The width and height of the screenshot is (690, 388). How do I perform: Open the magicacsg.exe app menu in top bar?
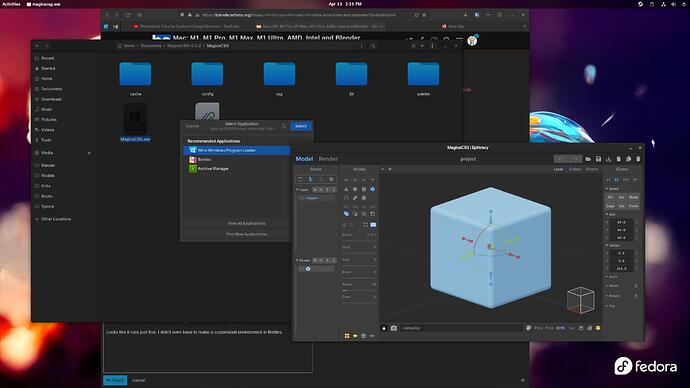point(44,4)
